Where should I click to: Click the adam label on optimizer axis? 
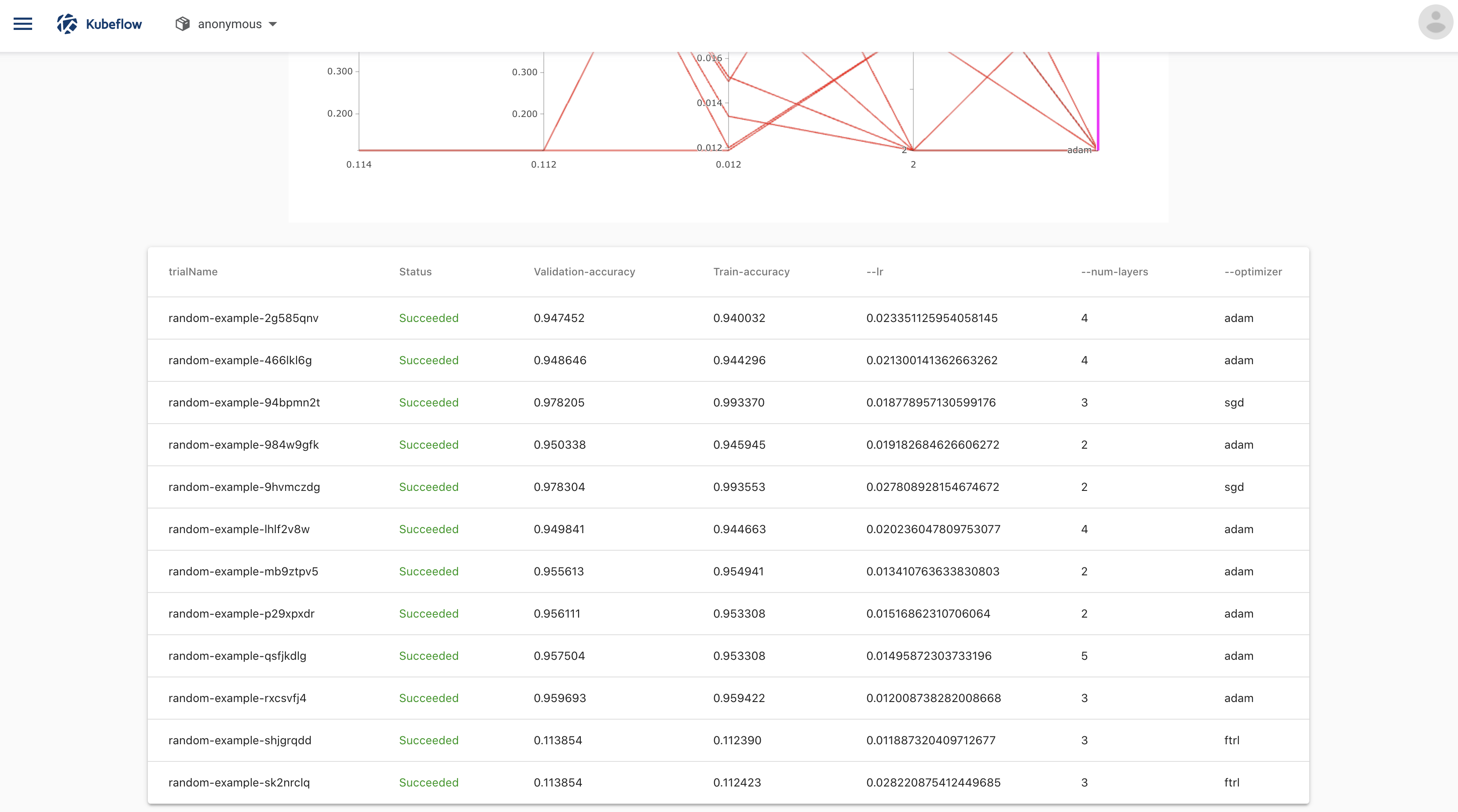tap(1079, 150)
